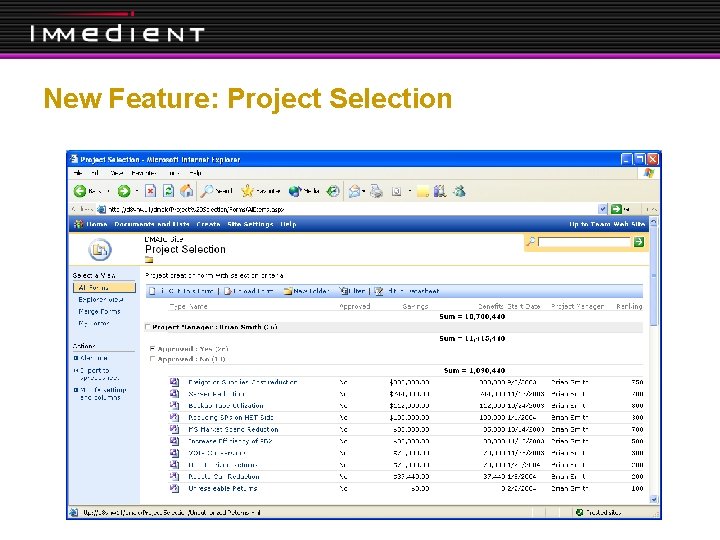Click the page scrollbar down arrow

(653, 499)
